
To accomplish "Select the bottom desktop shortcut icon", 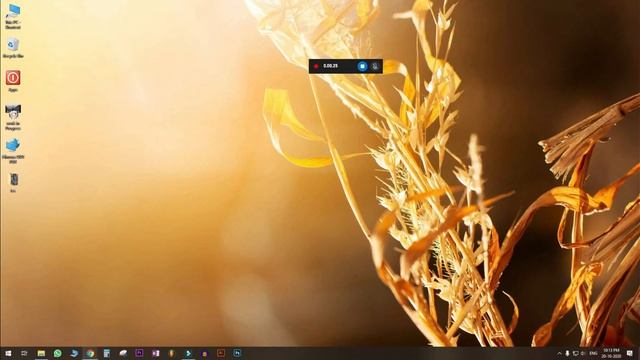I will tap(13, 182).
